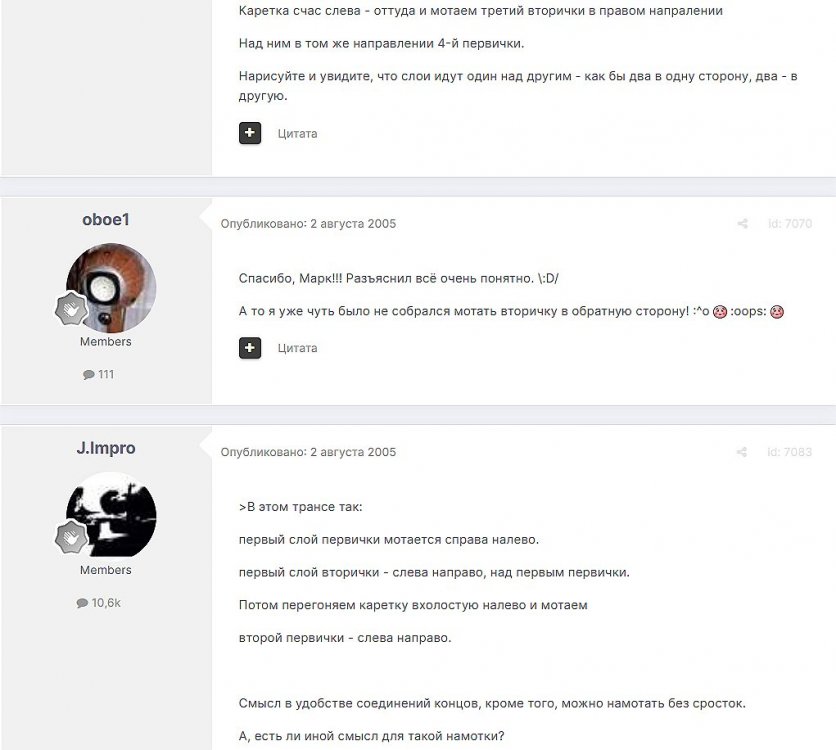Click J.Impro's rank badge icon
This screenshot has width=836, height=750.
tap(71, 537)
